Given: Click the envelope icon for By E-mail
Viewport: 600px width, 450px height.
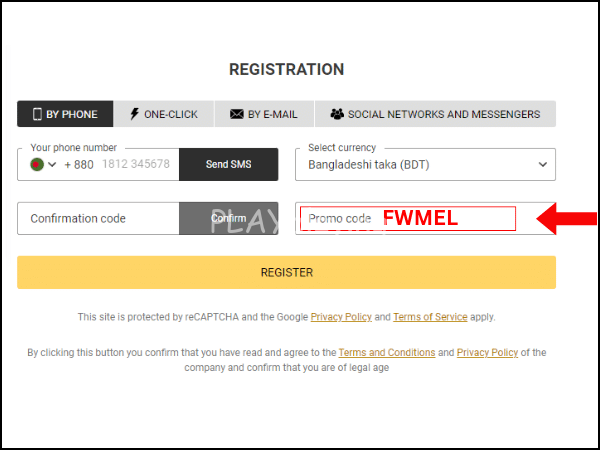Looking at the screenshot, I should (x=236, y=114).
